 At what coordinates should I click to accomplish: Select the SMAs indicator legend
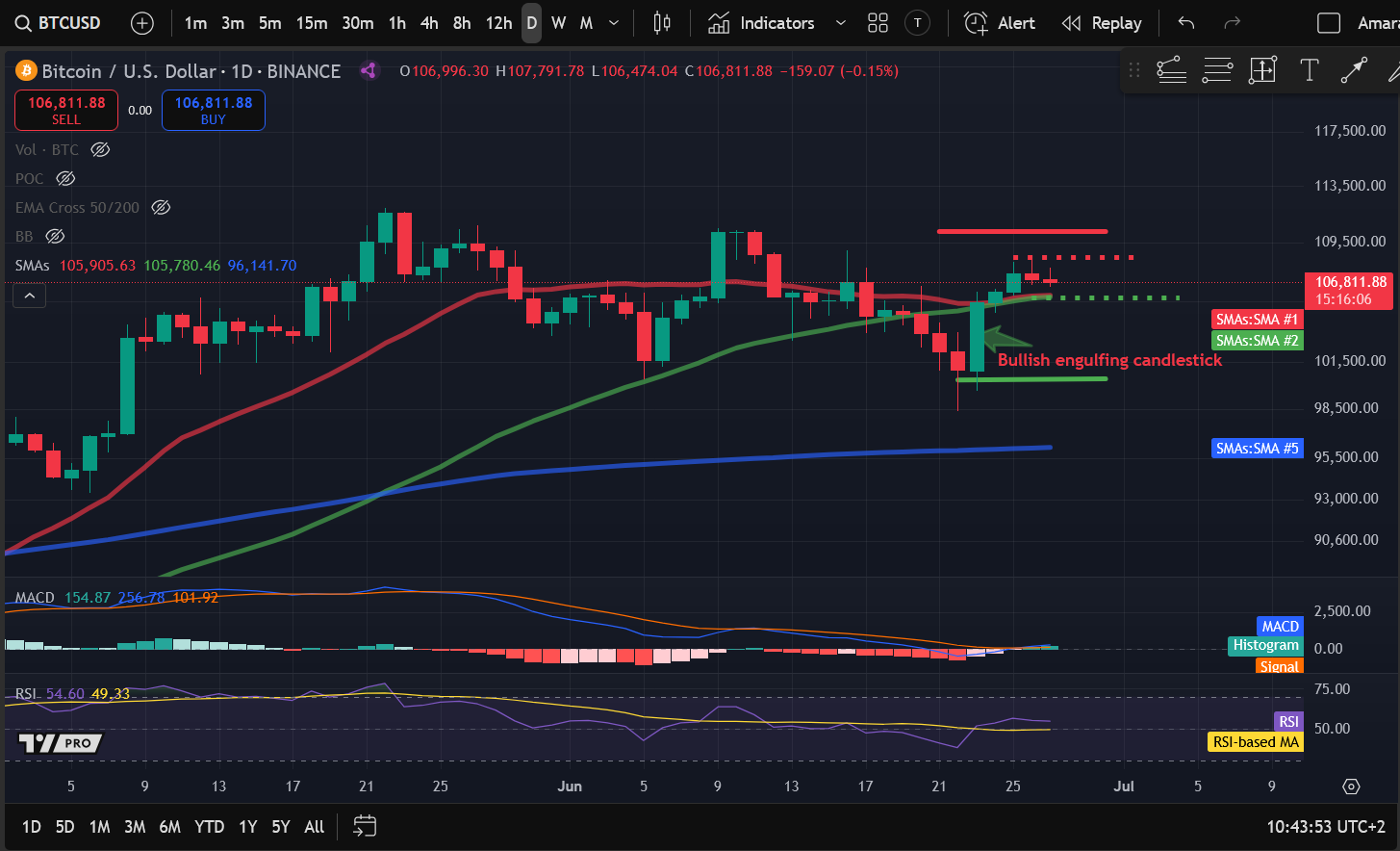point(33,266)
